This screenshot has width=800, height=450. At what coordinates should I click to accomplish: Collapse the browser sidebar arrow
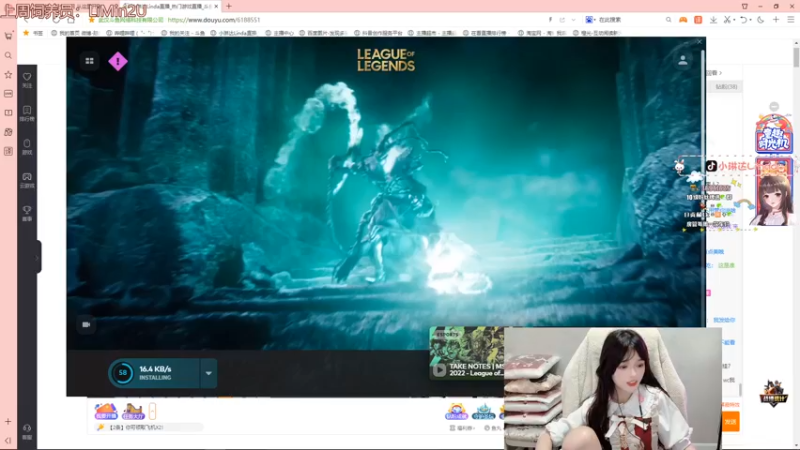point(8,440)
